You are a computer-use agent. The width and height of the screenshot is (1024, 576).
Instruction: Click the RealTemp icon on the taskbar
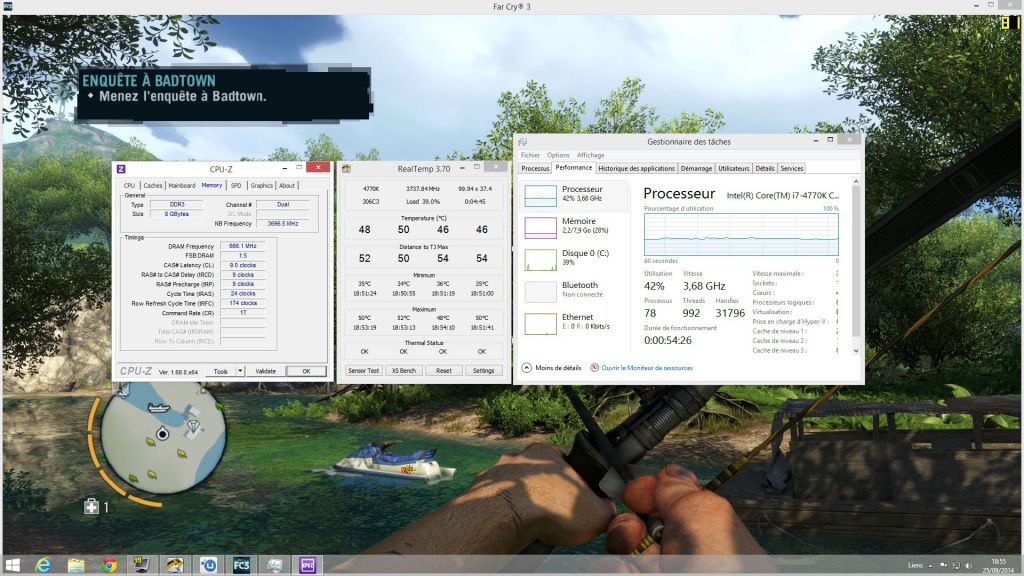175,565
